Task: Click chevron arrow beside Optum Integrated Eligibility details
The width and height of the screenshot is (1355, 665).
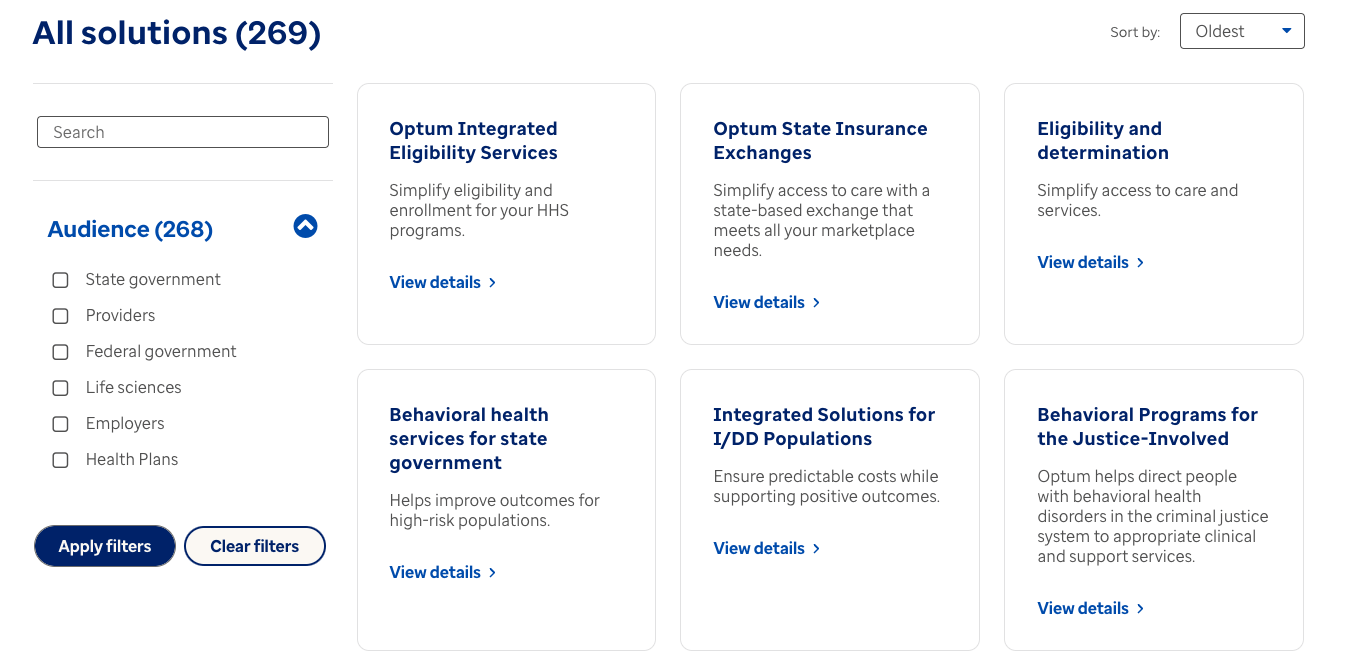Action: [492, 283]
